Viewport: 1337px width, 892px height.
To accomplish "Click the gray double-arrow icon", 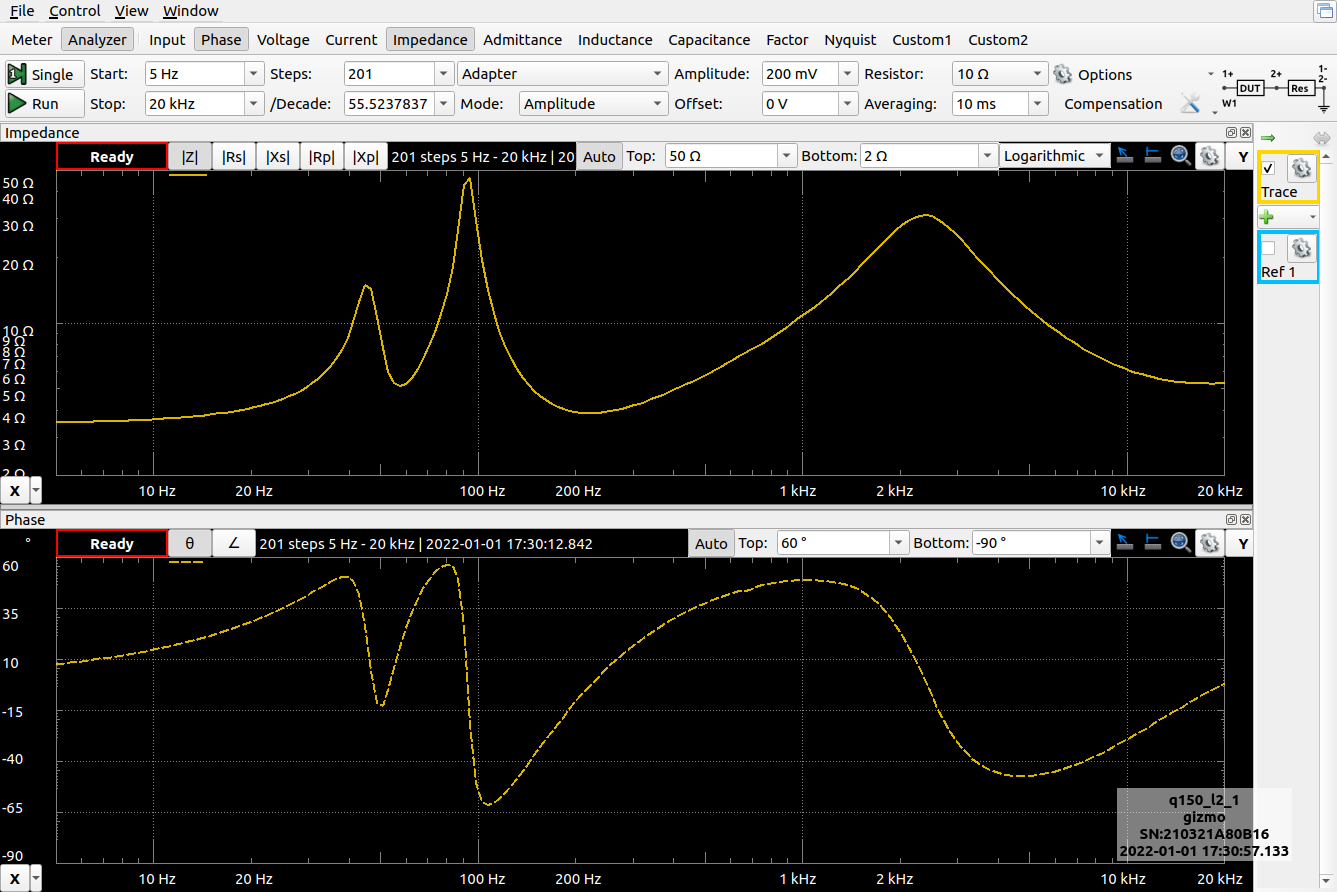I will pos(1322,137).
